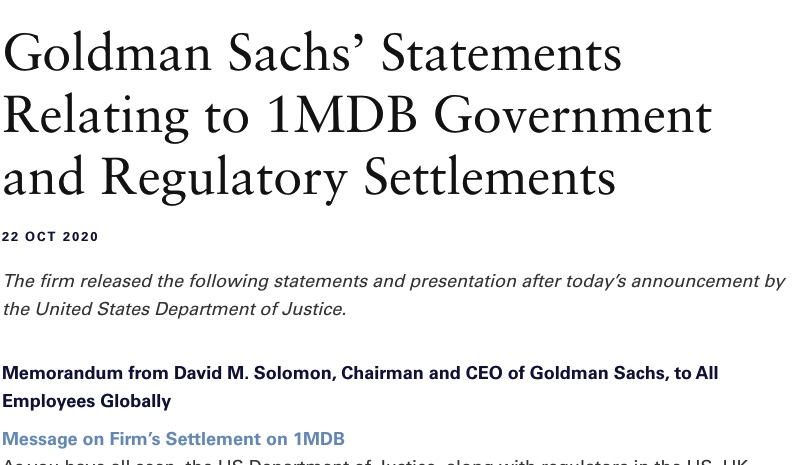This screenshot has width=808, height=465.
Task: Click the word "Goldman" in the large headline
Action: click(107, 53)
